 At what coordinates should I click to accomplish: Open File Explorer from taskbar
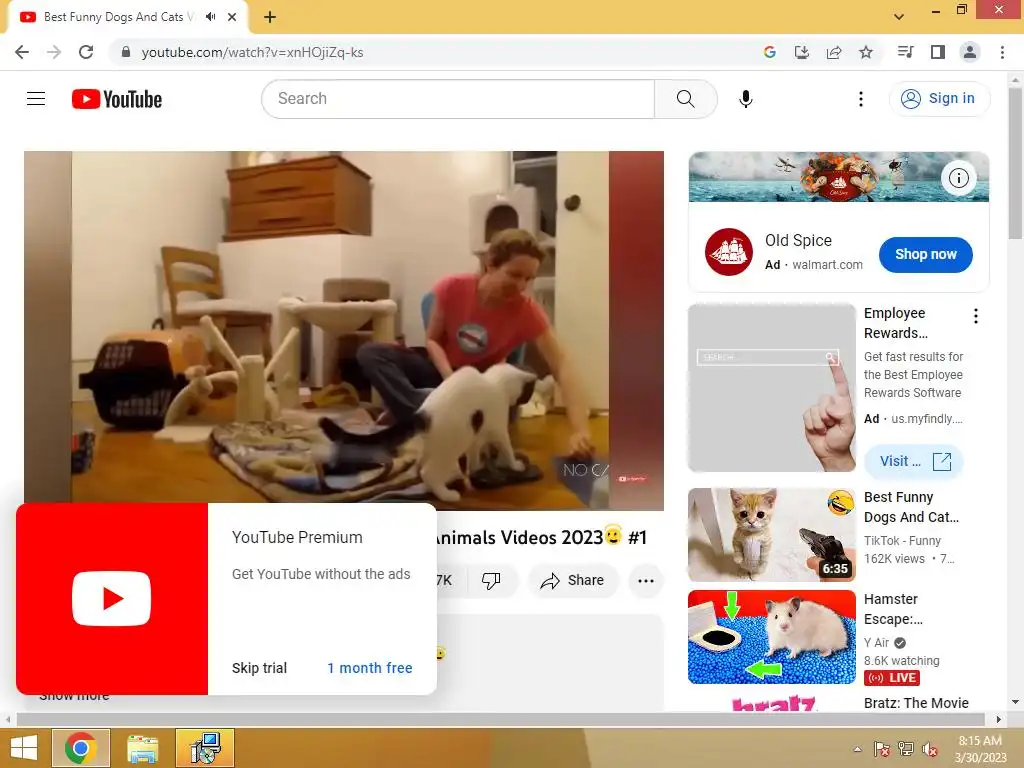point(142,748)
